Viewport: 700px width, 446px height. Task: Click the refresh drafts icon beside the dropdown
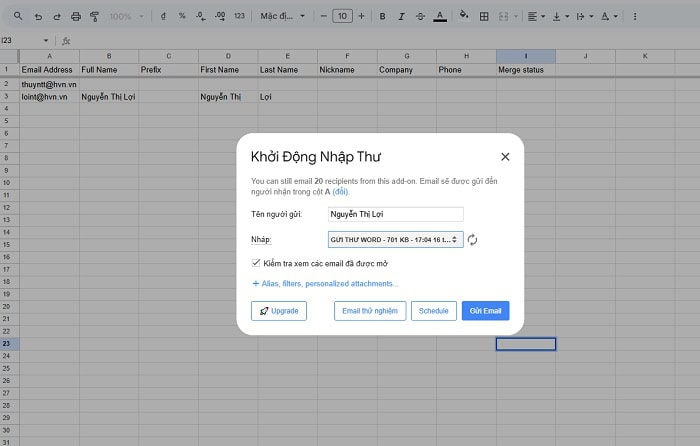point(473,240)
